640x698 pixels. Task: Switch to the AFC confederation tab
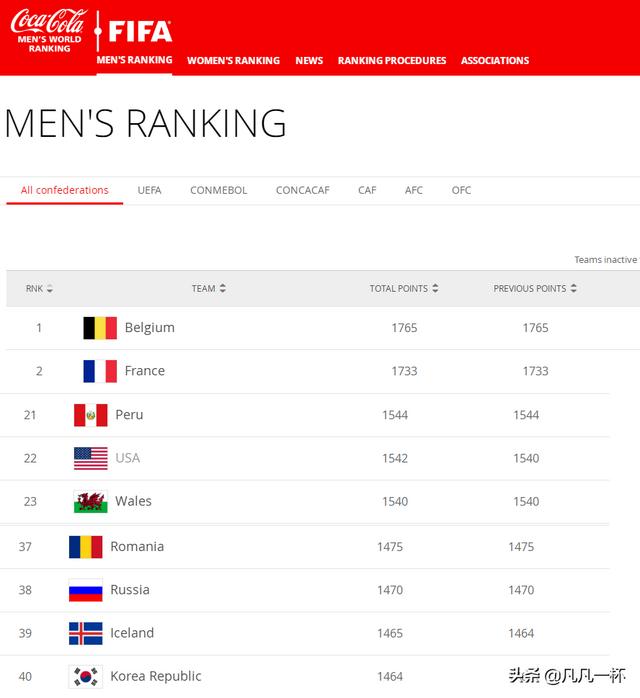coord(413,190)
